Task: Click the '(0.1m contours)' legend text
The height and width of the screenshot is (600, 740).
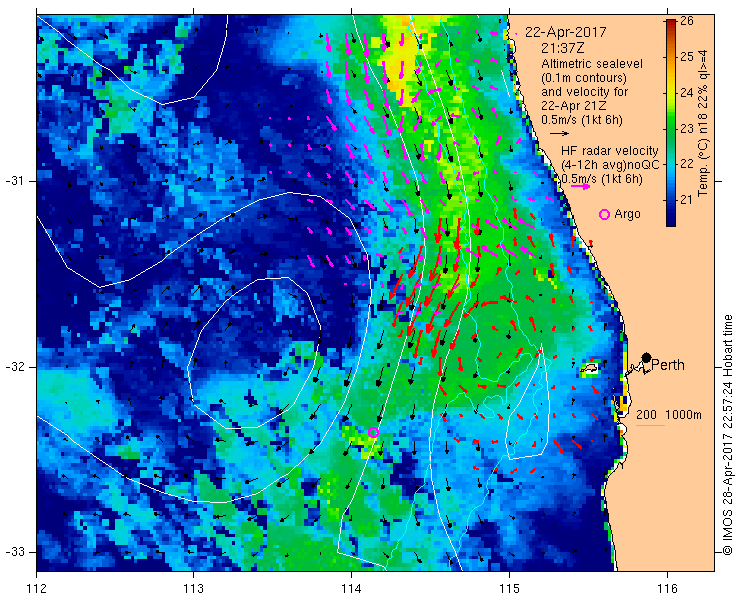Action: pos(584,77)
